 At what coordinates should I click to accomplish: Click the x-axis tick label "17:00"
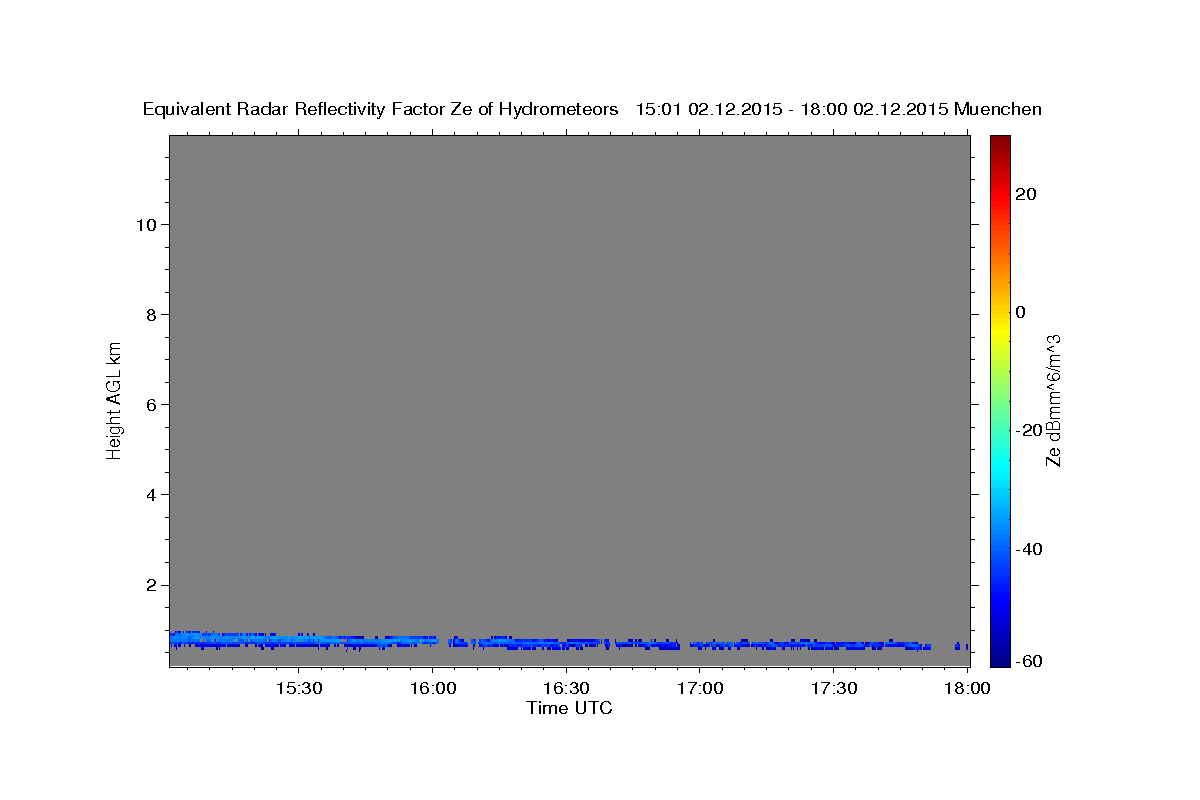pyautogui.click(x=700, y=689)
